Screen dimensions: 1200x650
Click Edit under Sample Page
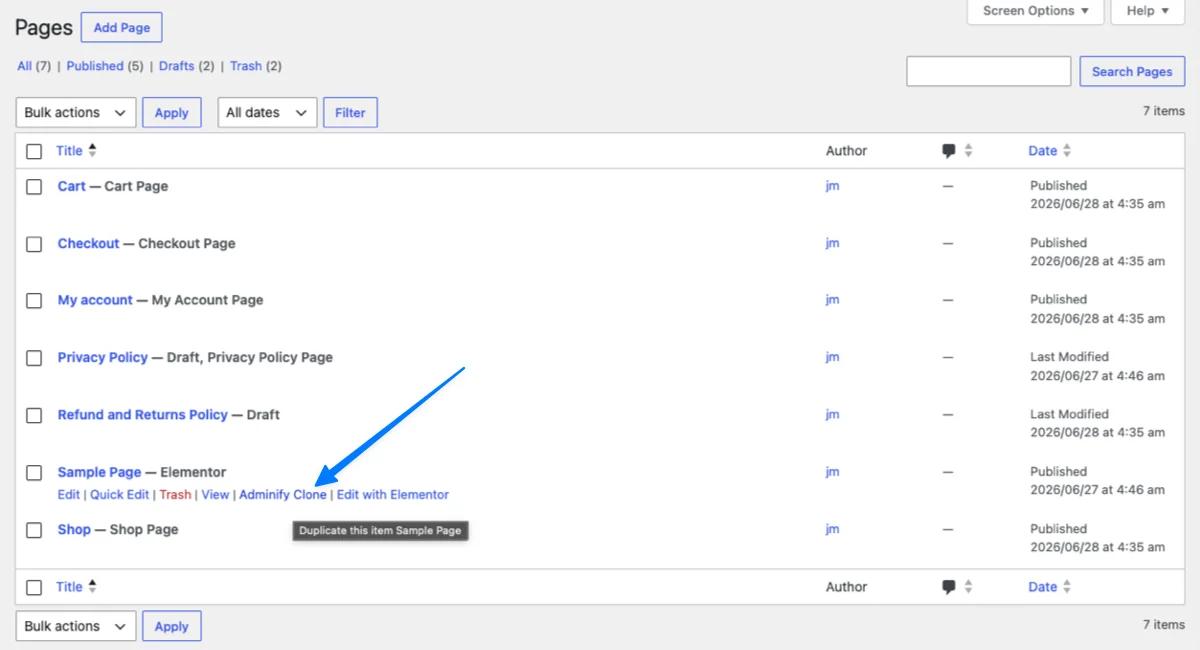(68, 495)
